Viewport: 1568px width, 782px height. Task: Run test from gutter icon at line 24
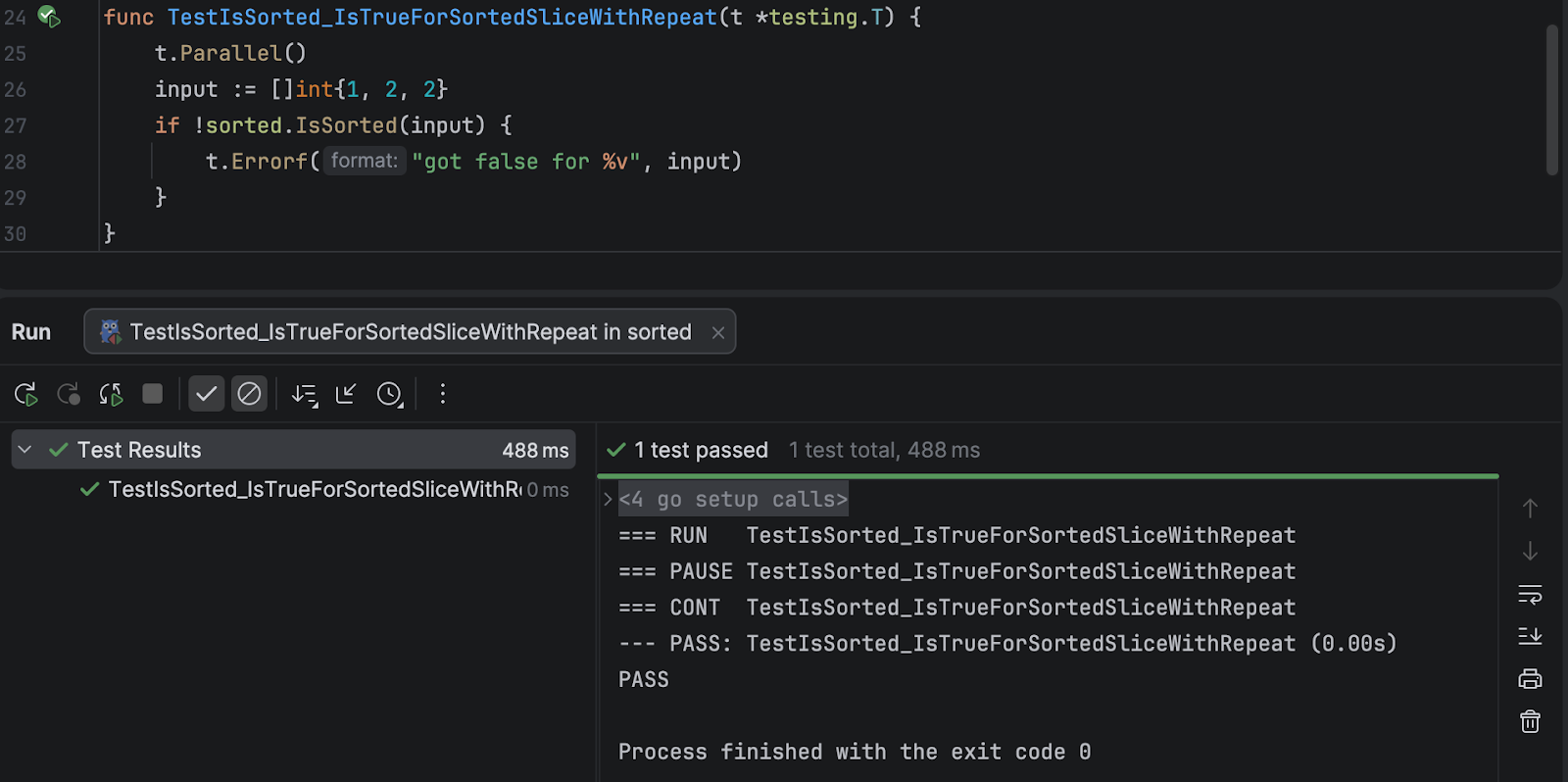click(48, 17)
